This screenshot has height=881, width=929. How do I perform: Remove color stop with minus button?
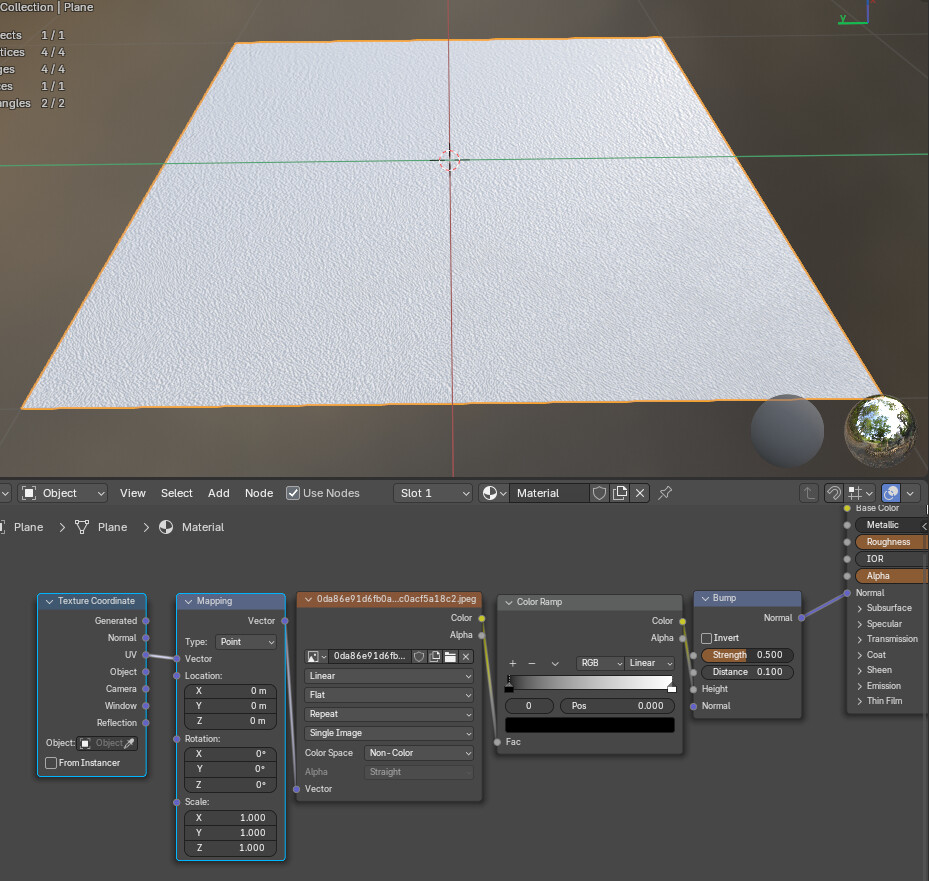point(531,664)
